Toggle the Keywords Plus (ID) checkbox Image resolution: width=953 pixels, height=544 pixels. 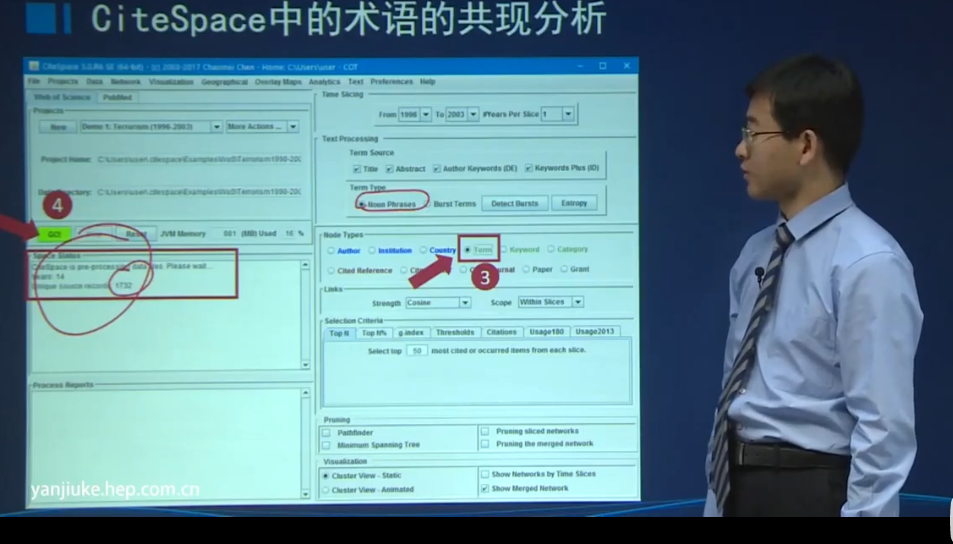(x=529, y=168)
